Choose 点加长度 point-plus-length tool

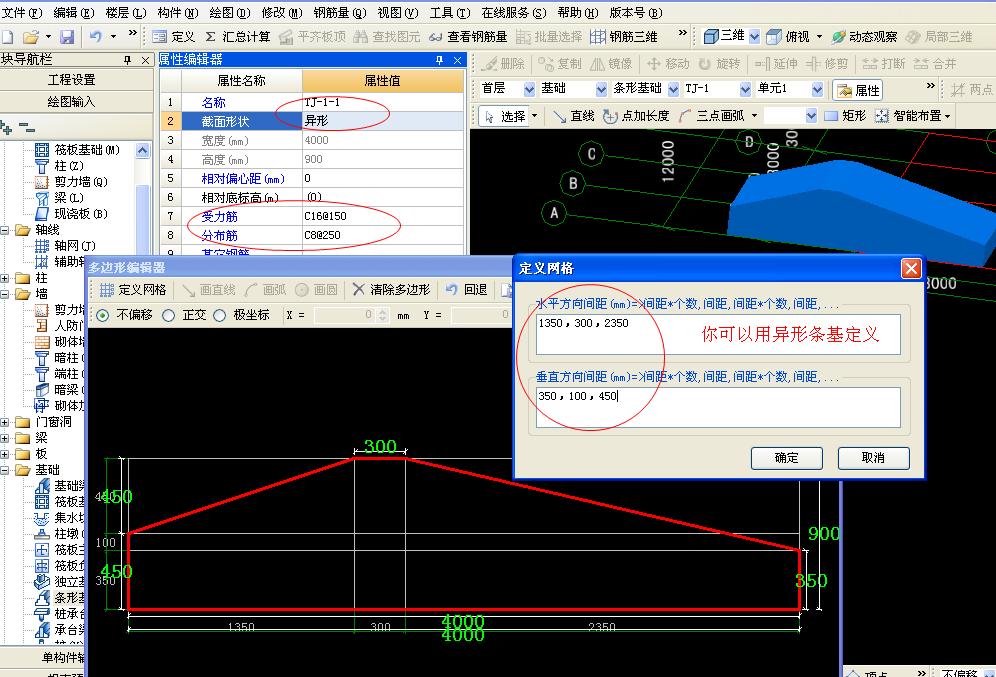point(636,116)
